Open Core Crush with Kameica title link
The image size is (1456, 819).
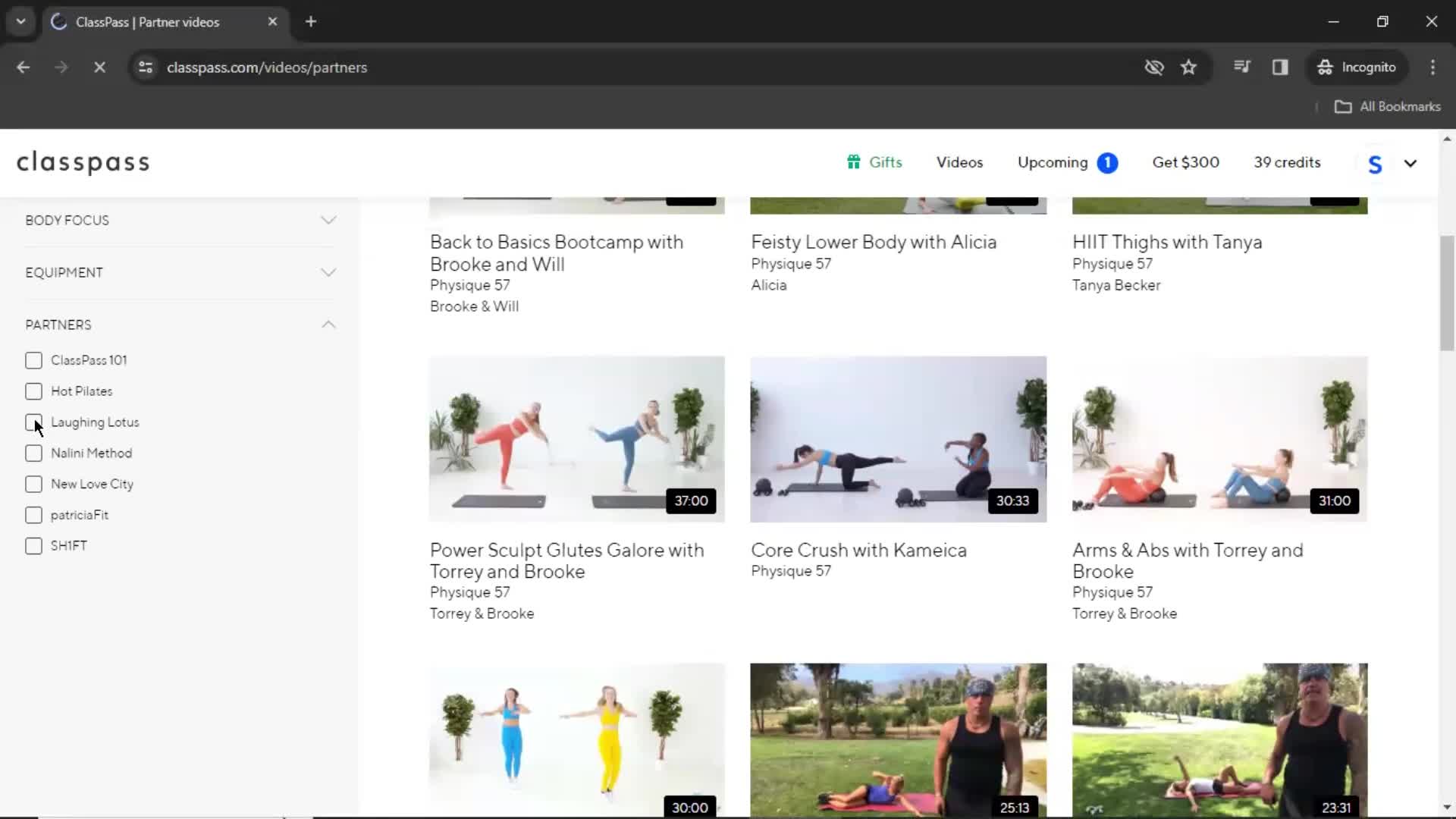pyautogui.click(x=858, y=551)
